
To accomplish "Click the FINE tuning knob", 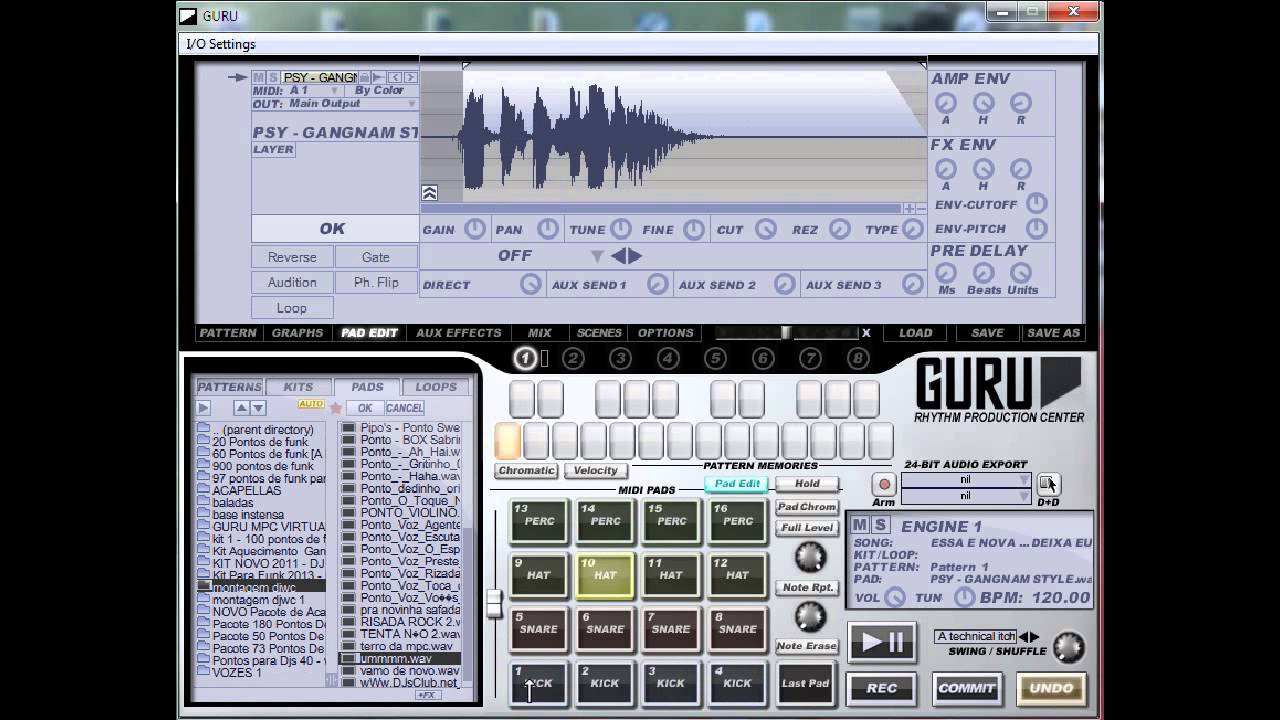I will 693,229.
